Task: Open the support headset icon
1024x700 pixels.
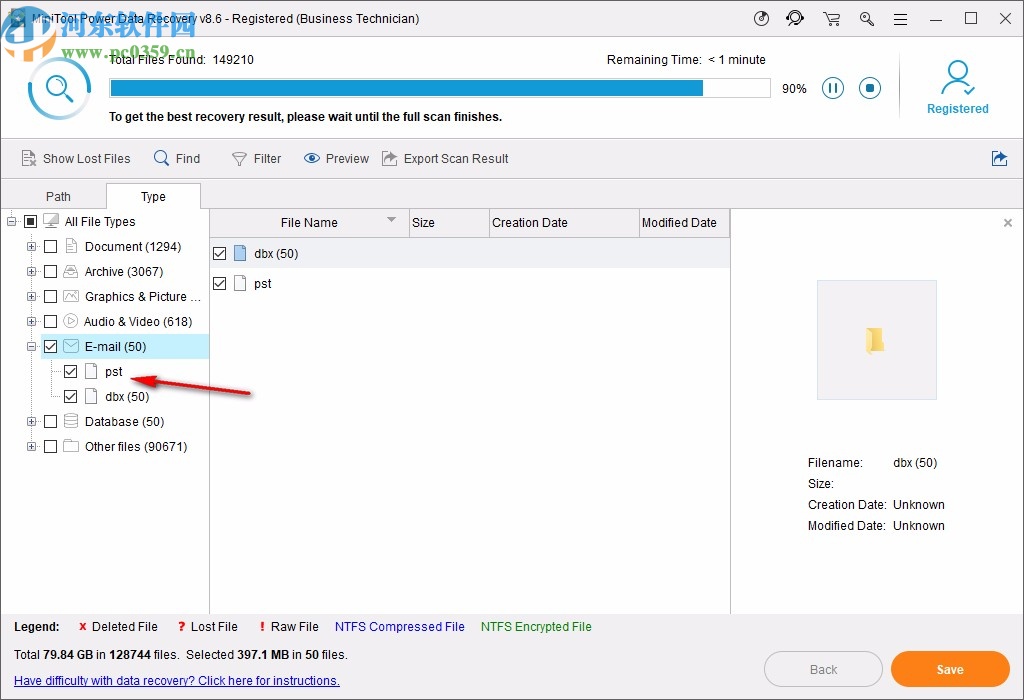Action: tap(795, 18)
